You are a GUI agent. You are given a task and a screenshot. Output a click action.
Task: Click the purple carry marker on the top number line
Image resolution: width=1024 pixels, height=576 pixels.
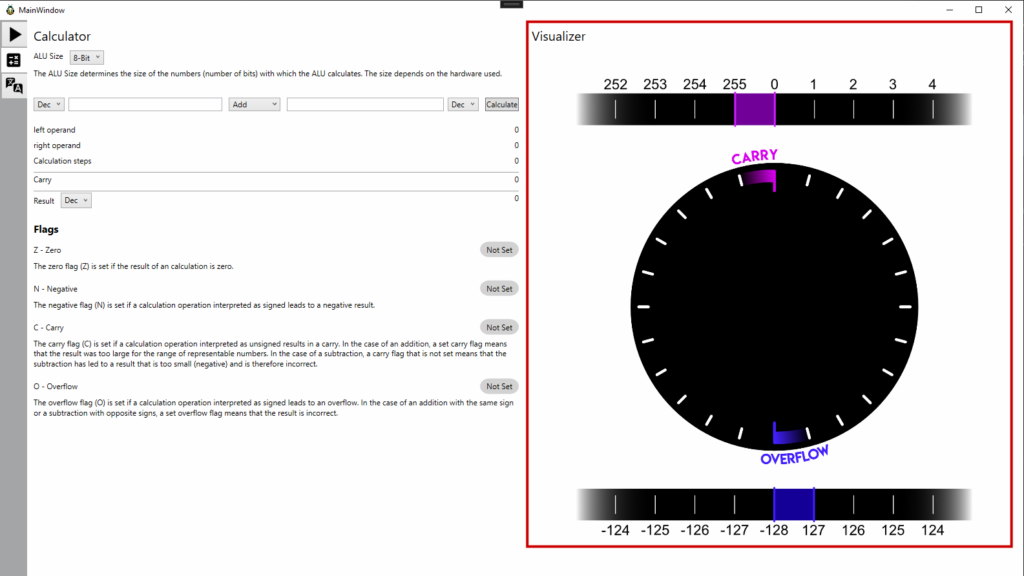pos(755,109)
